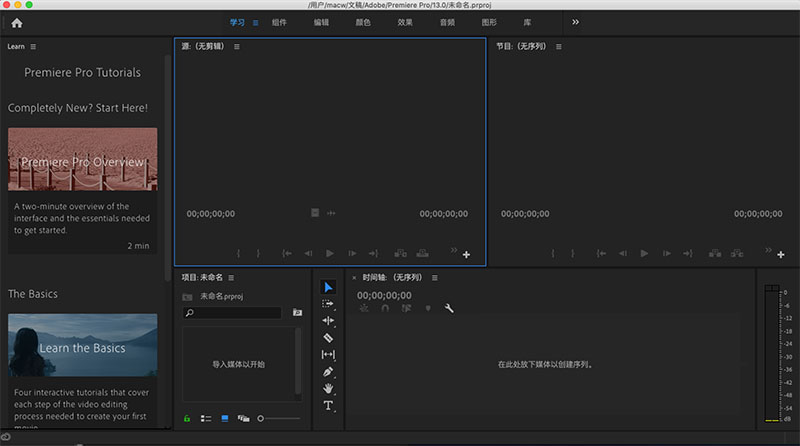800x446 pixels.
Task: Toggle snap magnet in timeline
Action: click(x=385, y=308)
